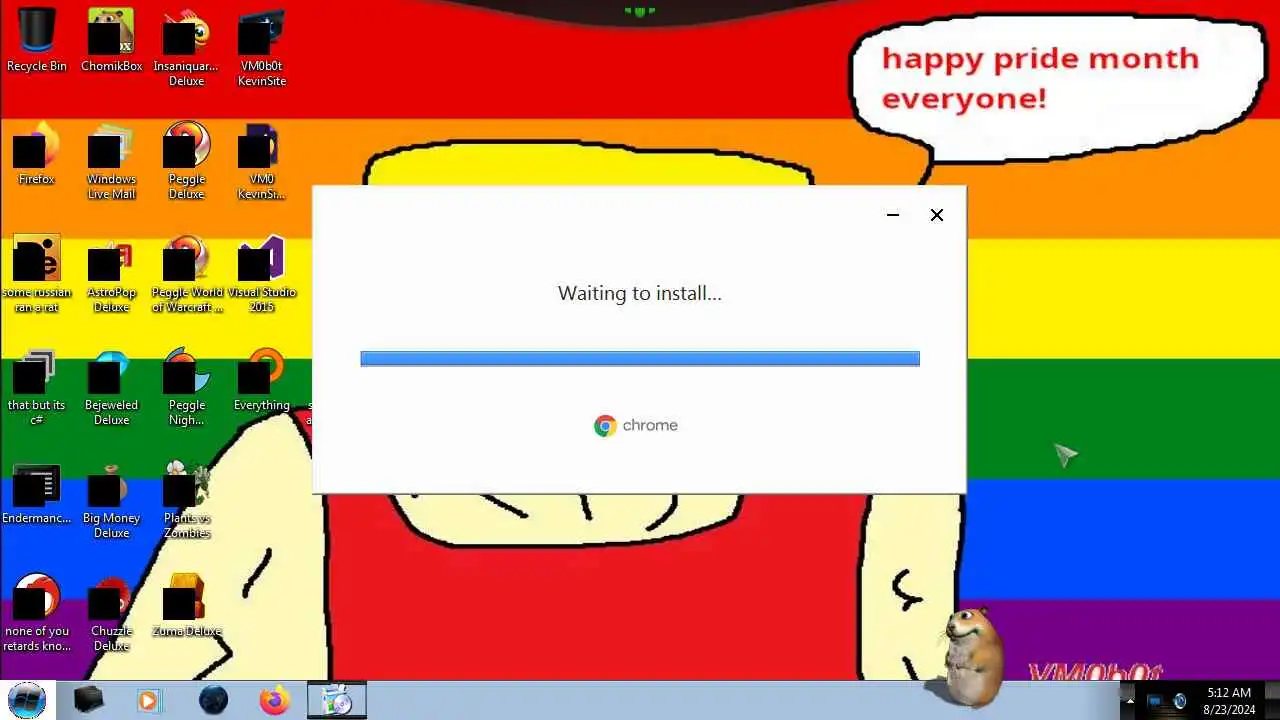Open the volume tray icon
Viewport: 1280px width, 720px height.
pos(1180,701)
